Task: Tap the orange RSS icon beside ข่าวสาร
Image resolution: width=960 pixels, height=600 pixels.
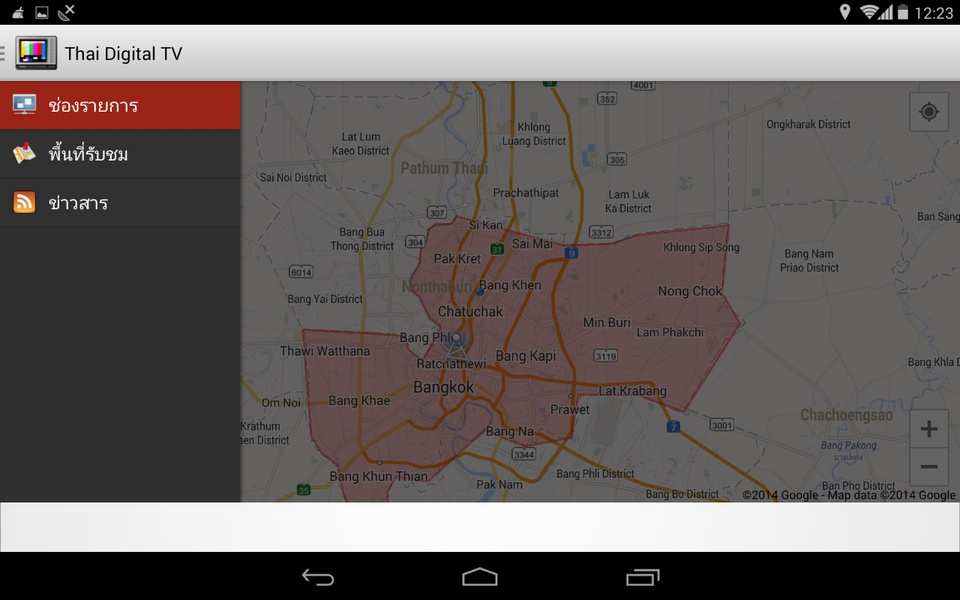Action: click(x=24, y=202)
